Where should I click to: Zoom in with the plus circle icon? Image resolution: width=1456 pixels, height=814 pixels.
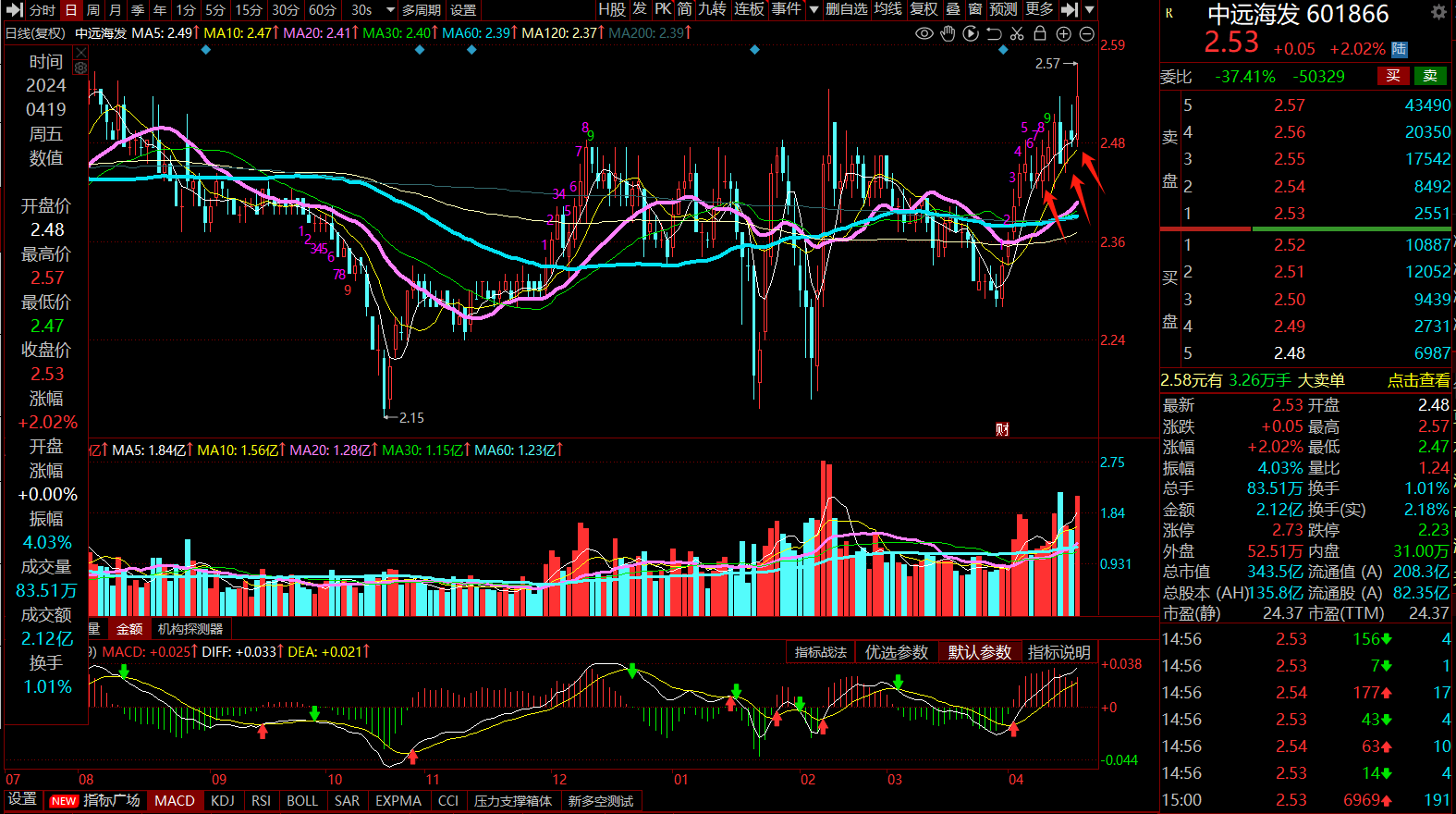[1064, 33]
